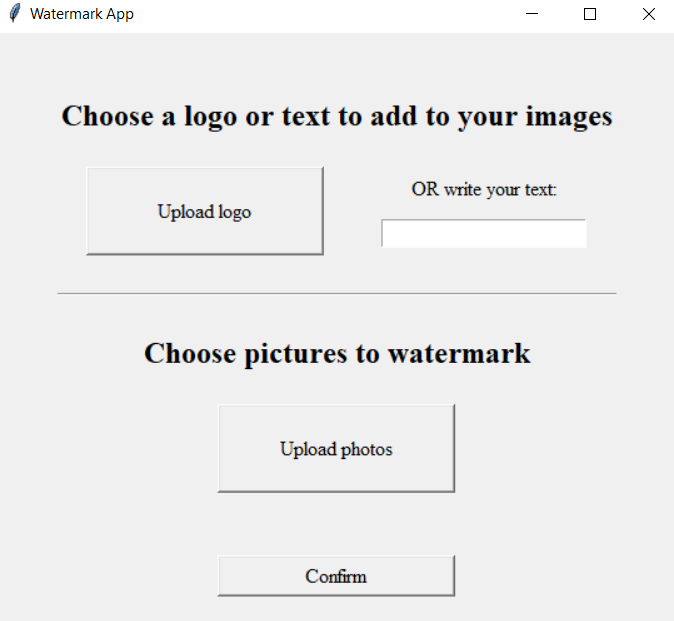Minimize the Watermark App window

[532, 14]
